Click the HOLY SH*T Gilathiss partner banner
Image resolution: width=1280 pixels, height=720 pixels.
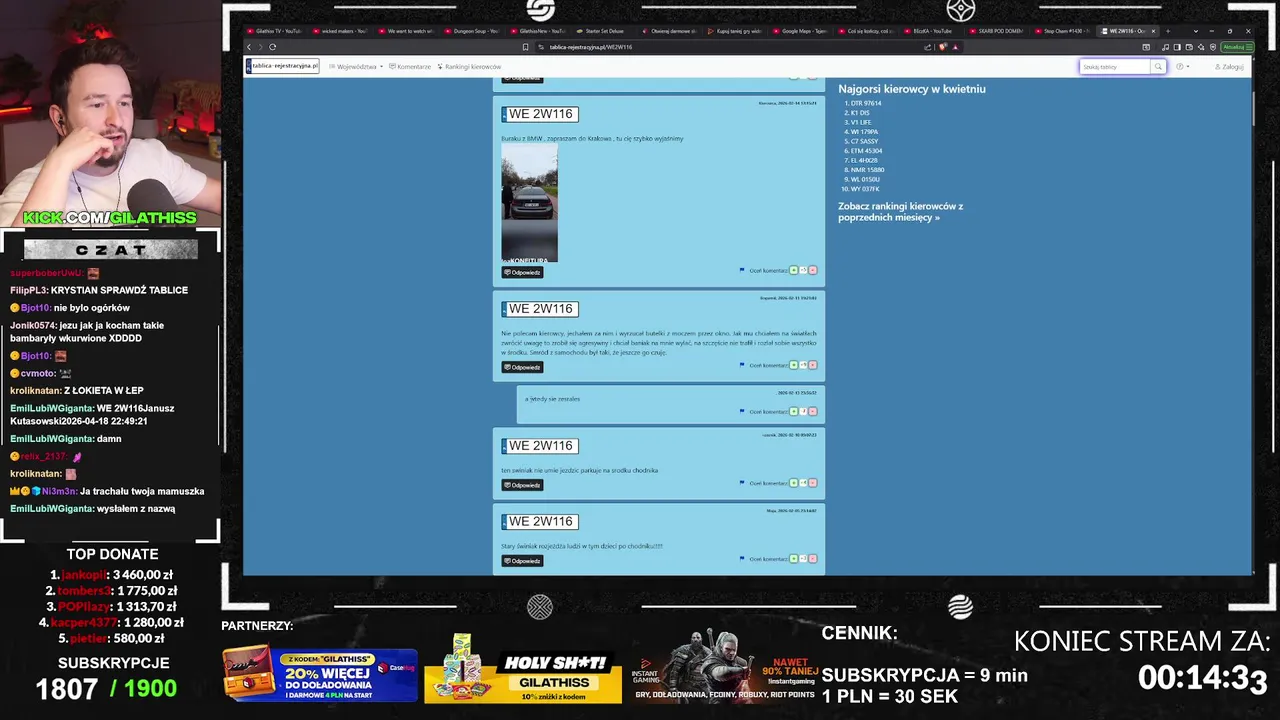click(x=523, y=670)
